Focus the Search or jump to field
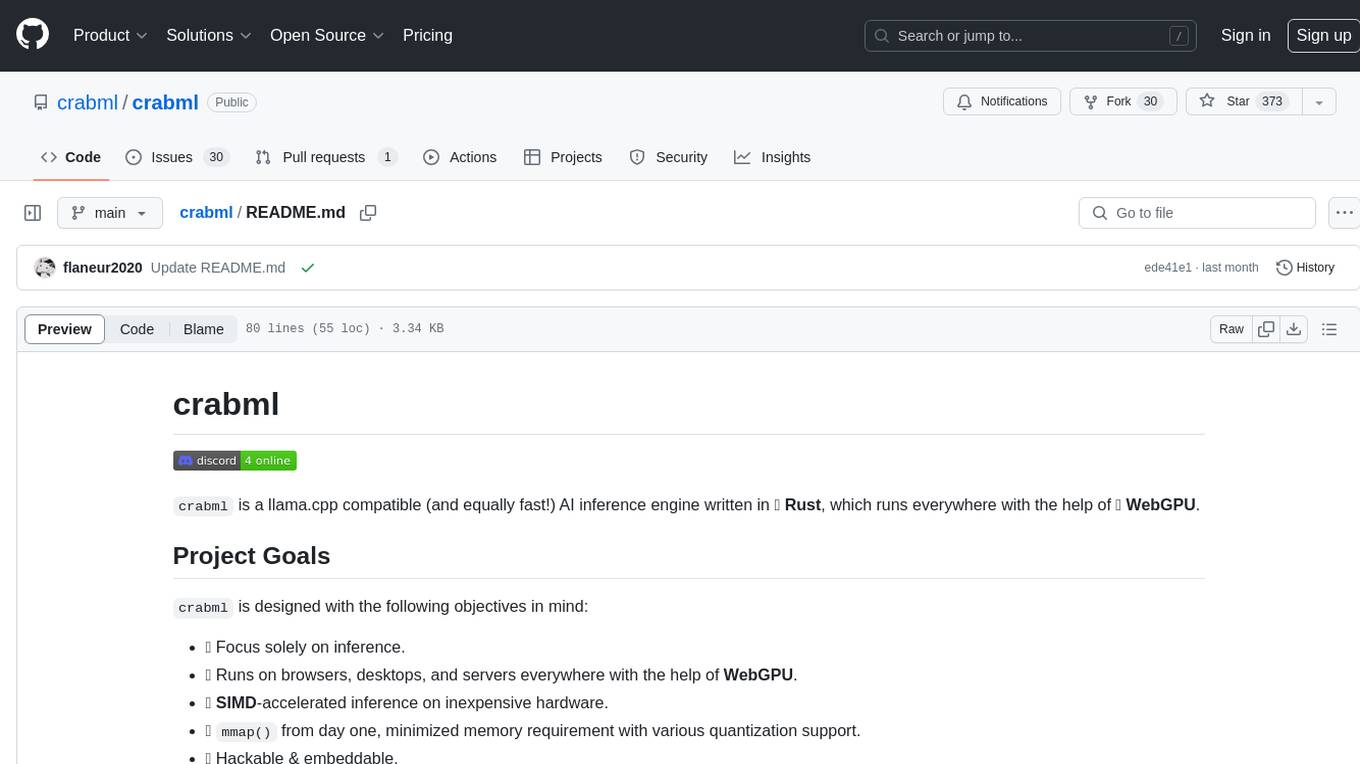Viewport: 1360px width, 764px height. (x=1030, y=35)
